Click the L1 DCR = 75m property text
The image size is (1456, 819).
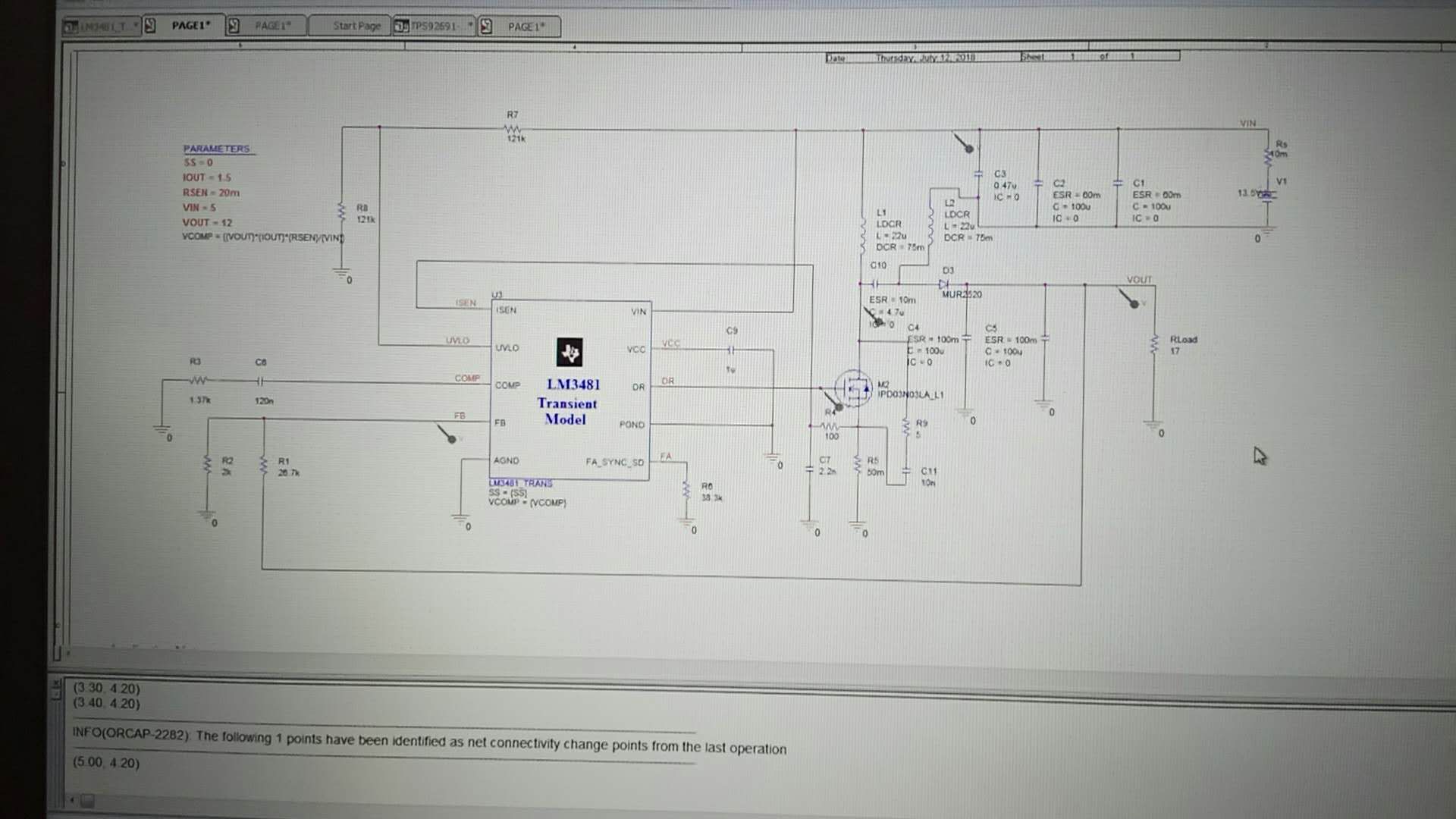click(900, 247)
